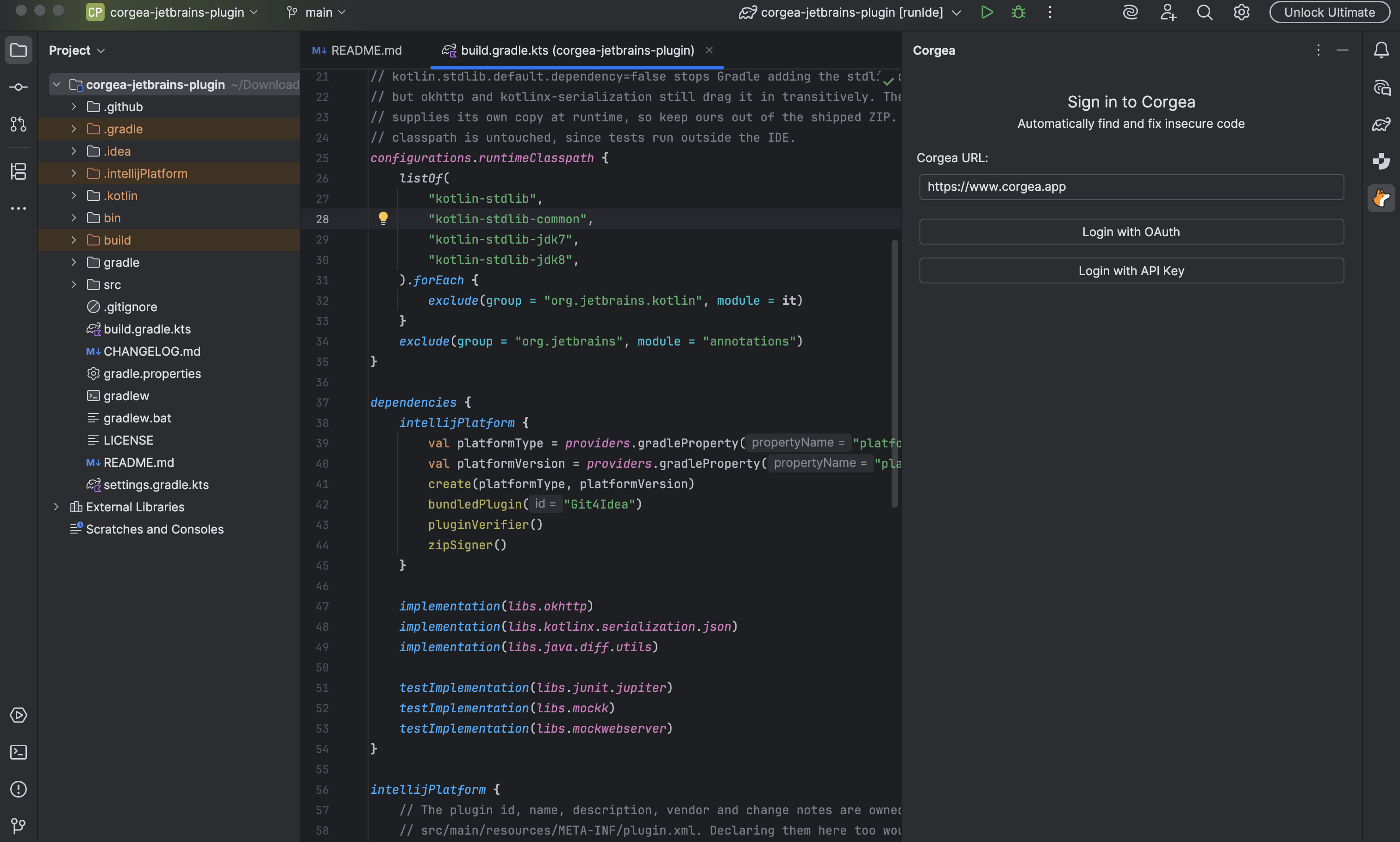The height and width of the screenshot is (842, 1400).
Task: Open the main branch dropdown
Action: (316, 13)
